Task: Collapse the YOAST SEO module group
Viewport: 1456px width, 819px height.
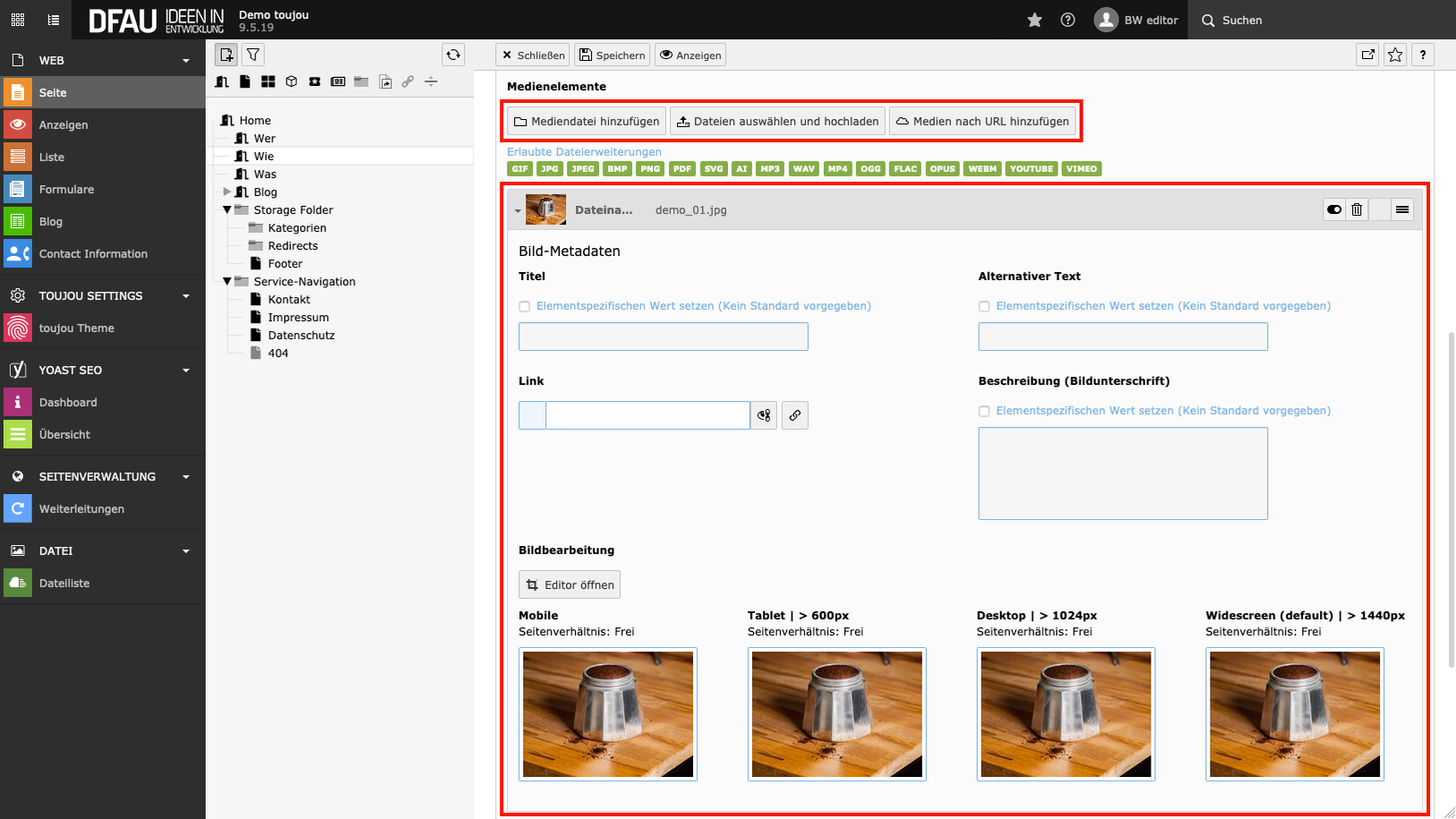Action: pyautogui.click(x=186, y=370)
